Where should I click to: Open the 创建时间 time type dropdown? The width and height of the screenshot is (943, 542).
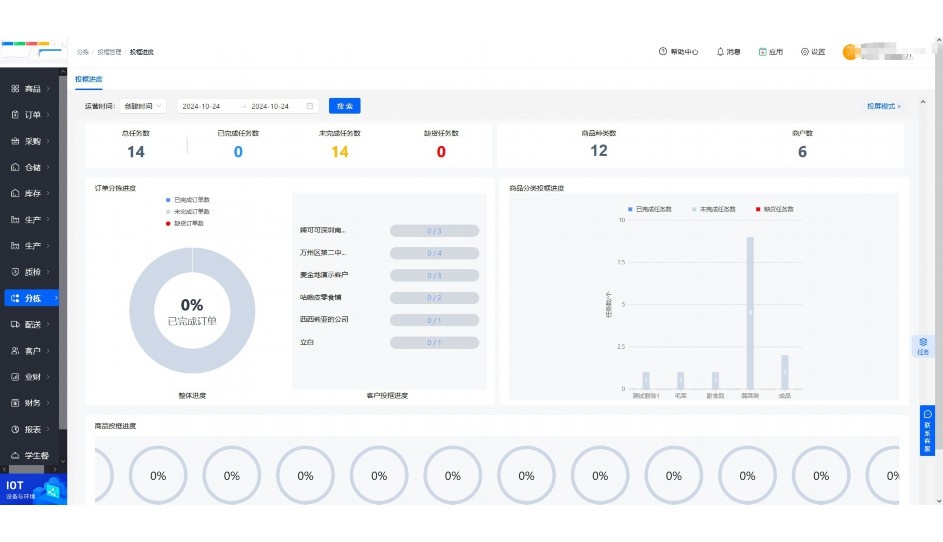tap(144, 106)
